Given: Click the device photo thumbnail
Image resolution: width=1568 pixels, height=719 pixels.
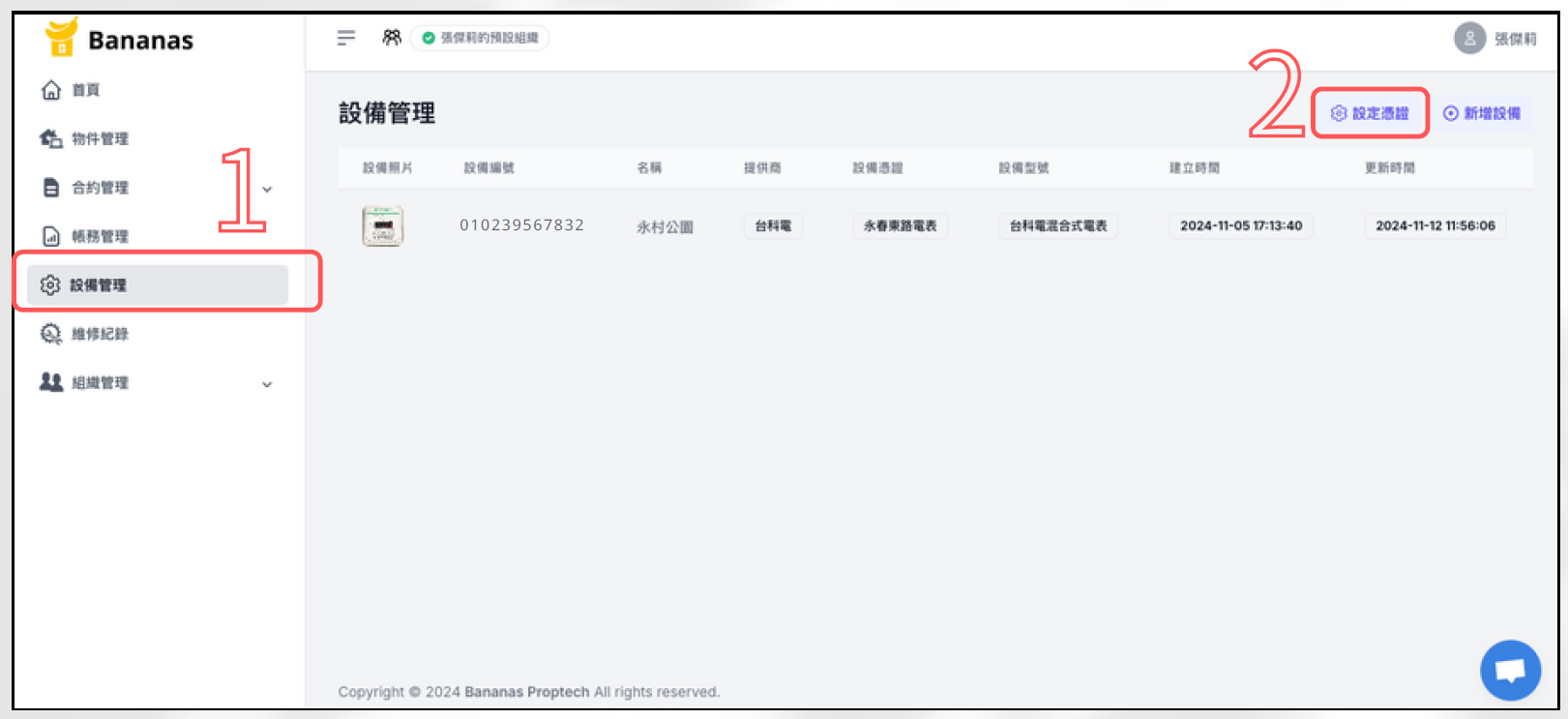Looking at the screenshot, I should pos(382,226).
